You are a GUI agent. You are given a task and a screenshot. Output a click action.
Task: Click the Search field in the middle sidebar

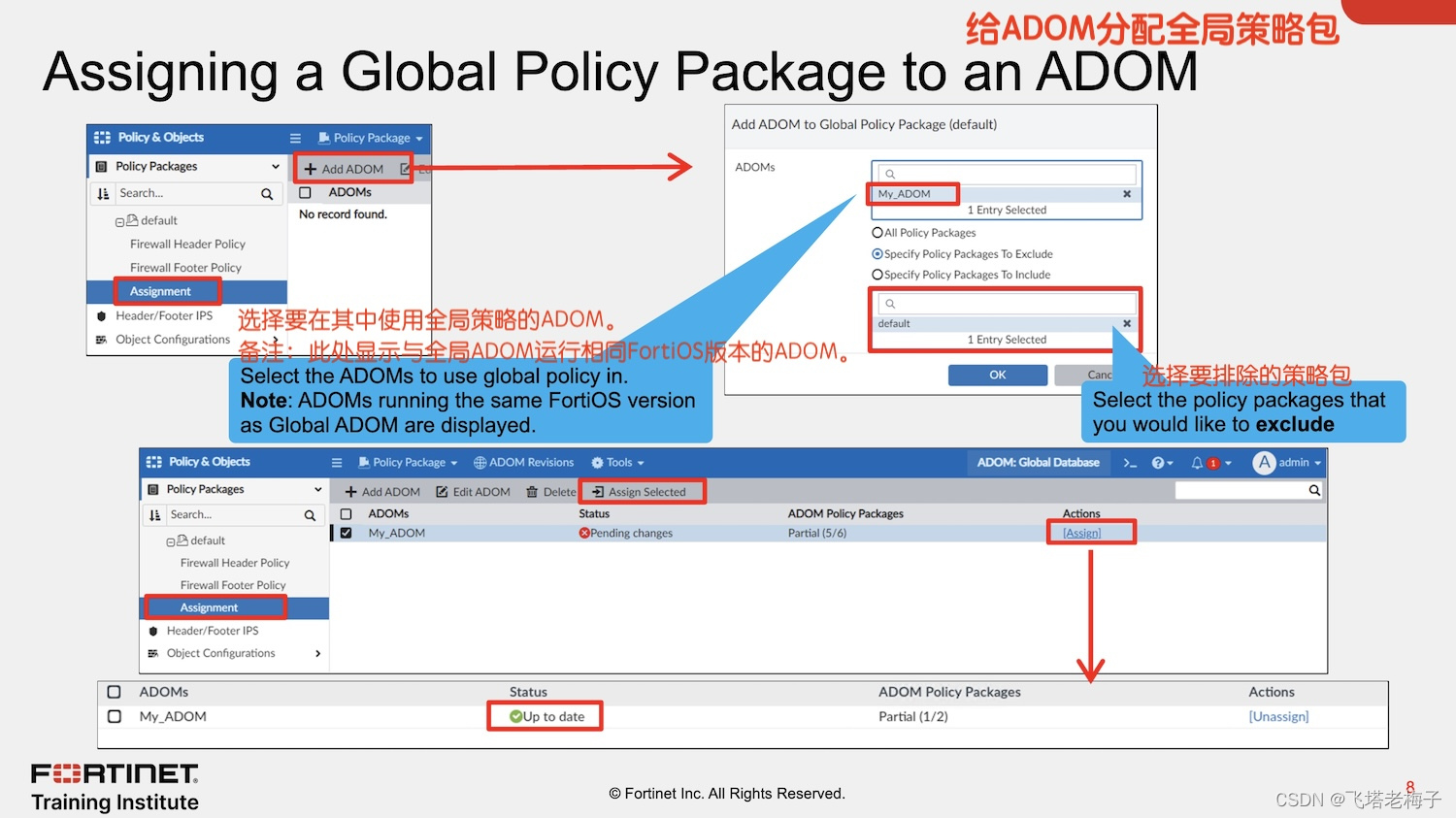(x=233, y=515)
